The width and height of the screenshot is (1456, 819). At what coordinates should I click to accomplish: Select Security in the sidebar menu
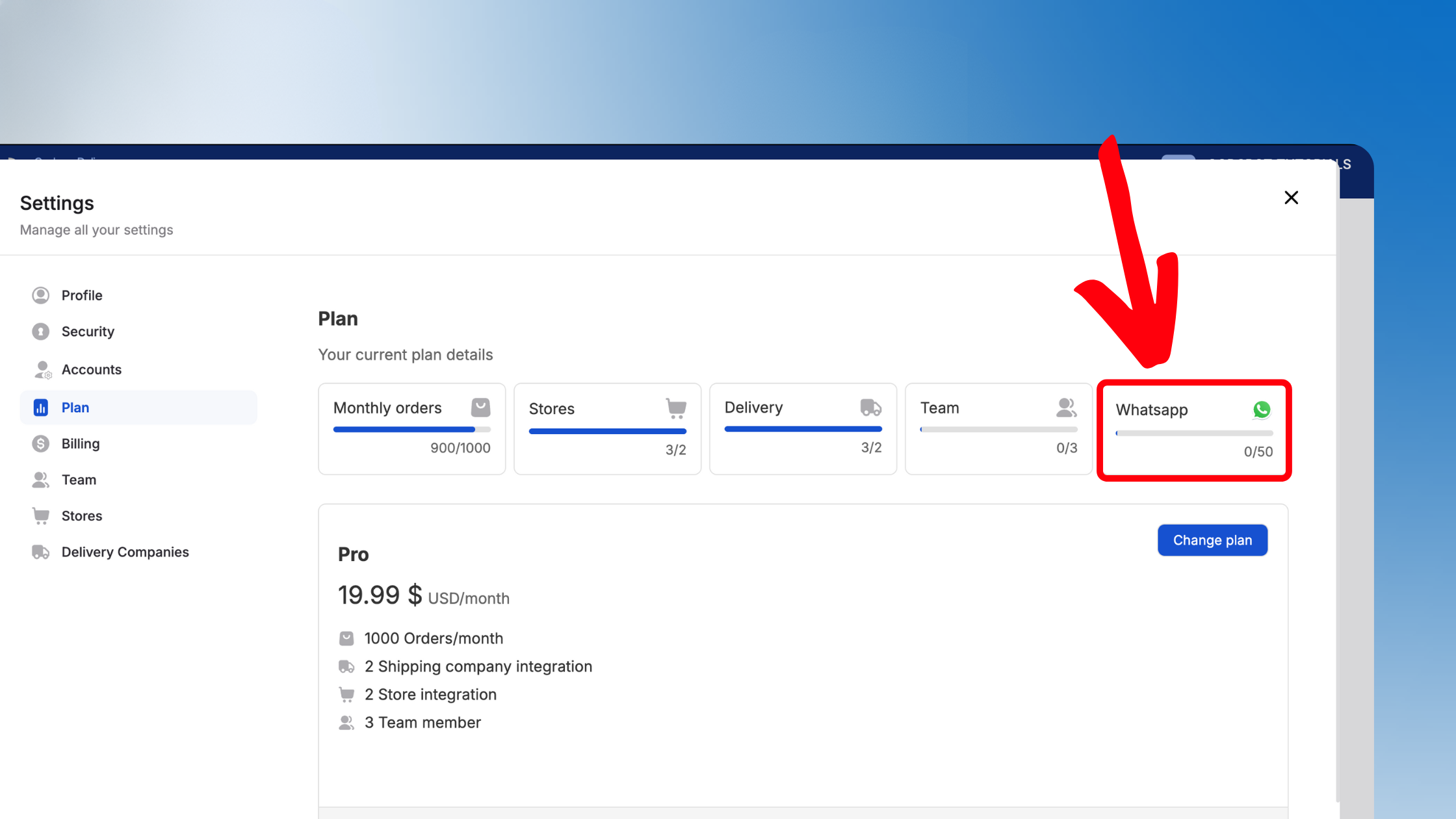[x=88, y=331]
